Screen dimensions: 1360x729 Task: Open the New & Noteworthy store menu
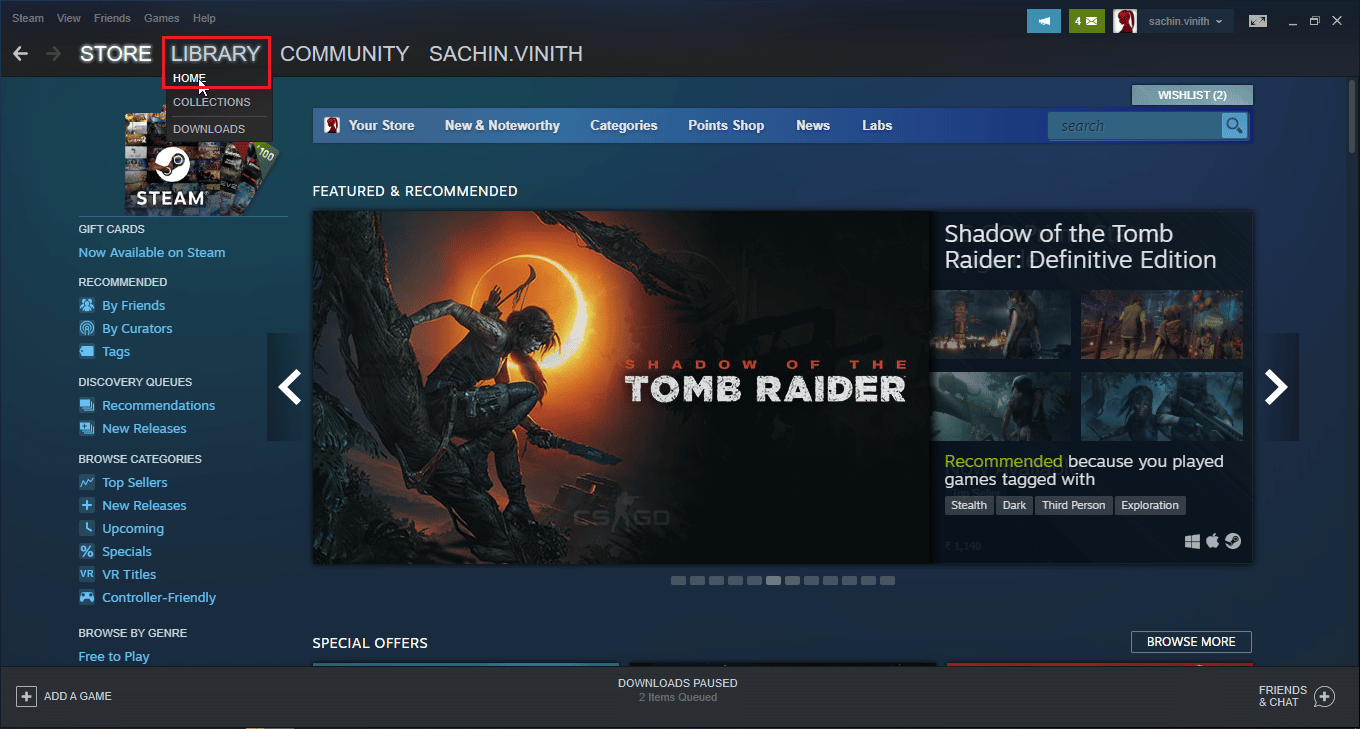(x=502, y=126)
